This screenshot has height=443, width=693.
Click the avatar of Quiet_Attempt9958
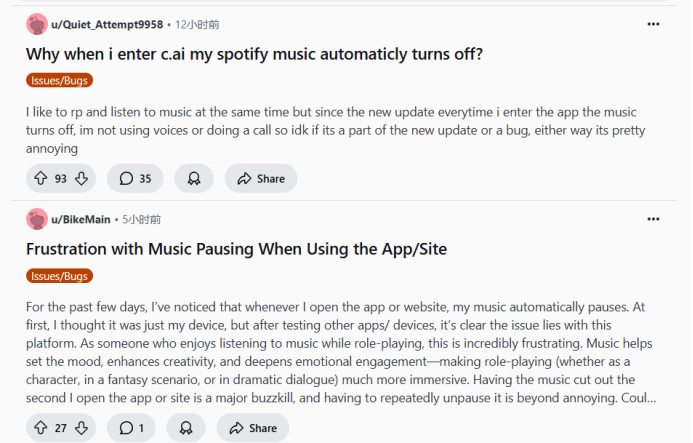[x=37, y=24]
